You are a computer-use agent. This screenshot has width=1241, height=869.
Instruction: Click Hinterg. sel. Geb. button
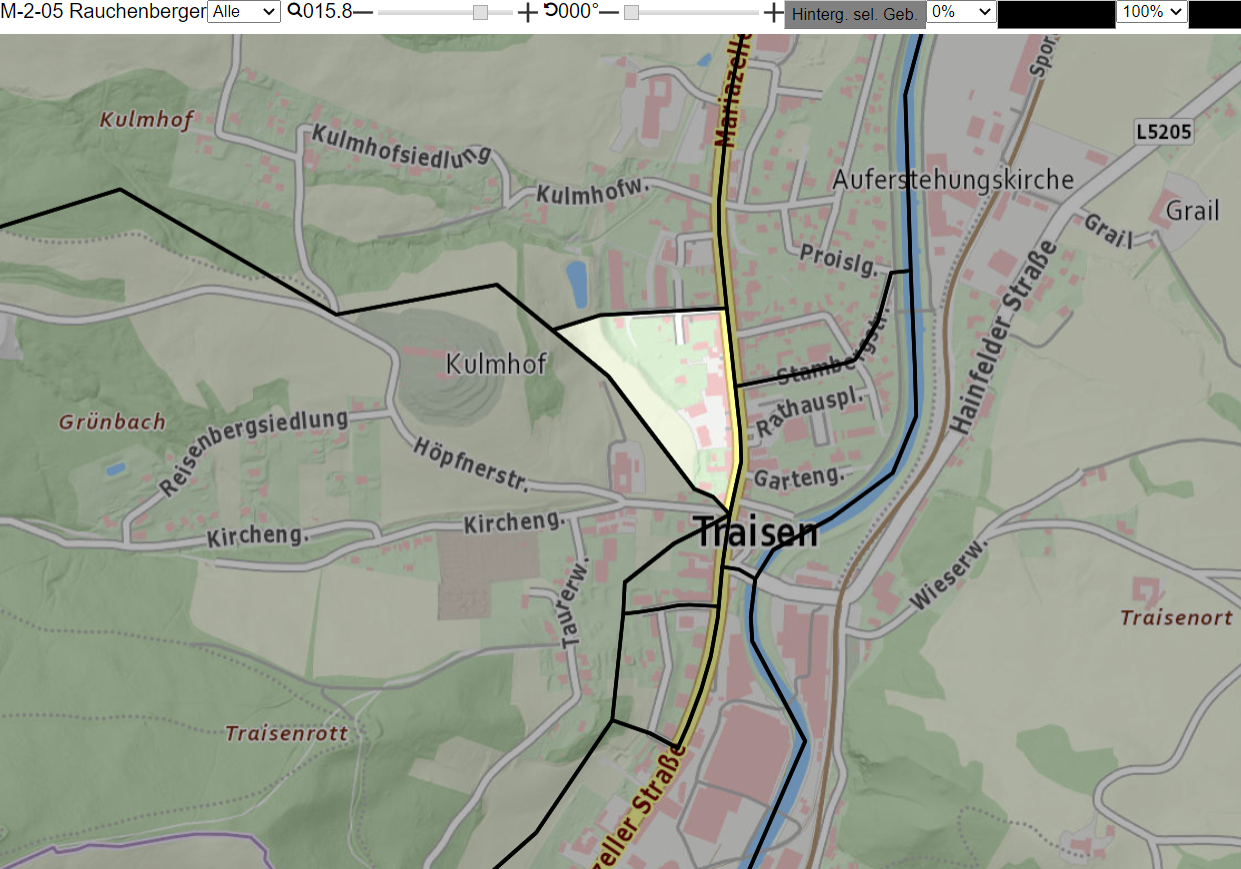coord(855,14)
